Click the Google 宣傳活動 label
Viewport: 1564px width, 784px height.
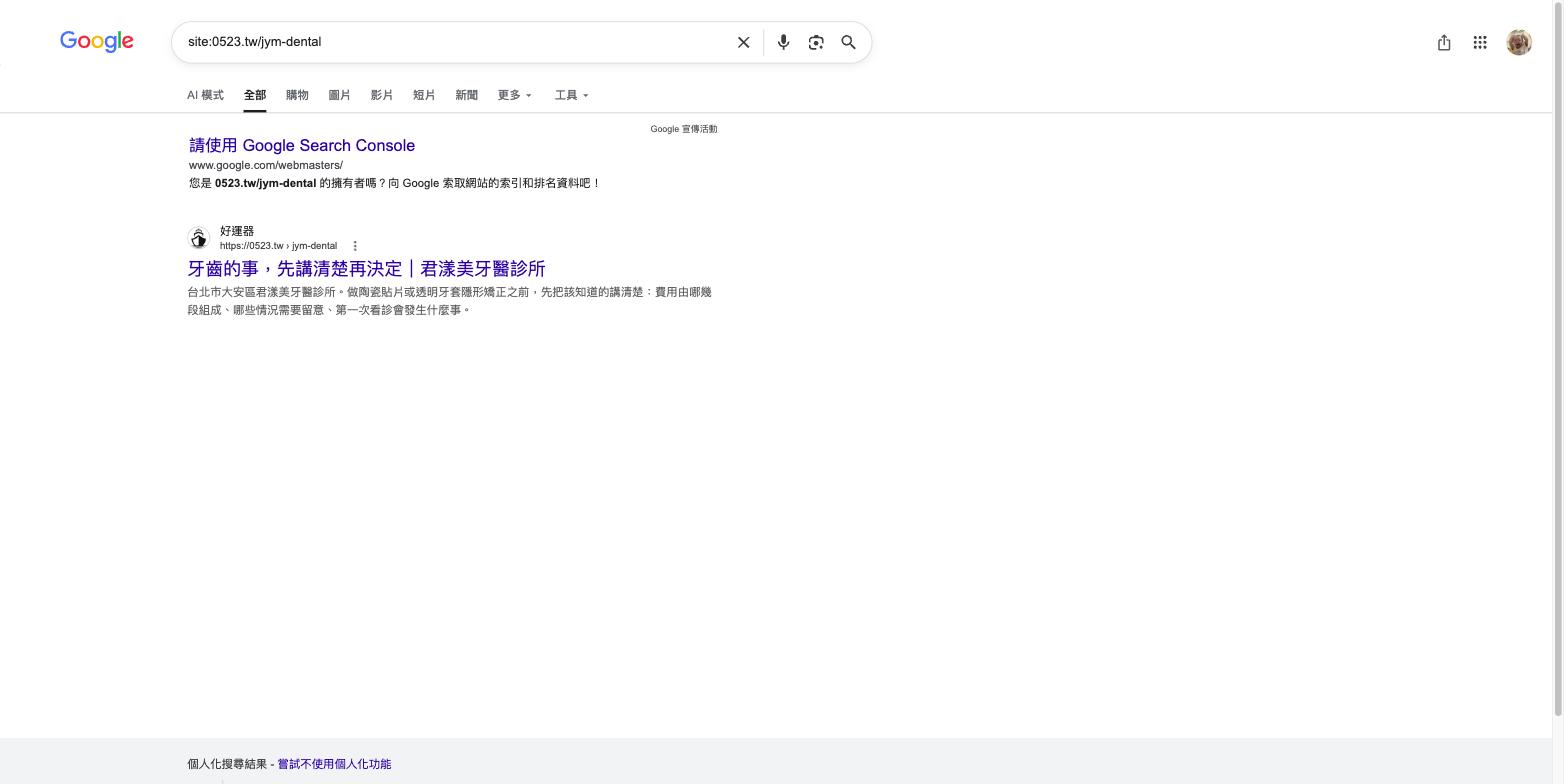[x=684, y=129]
